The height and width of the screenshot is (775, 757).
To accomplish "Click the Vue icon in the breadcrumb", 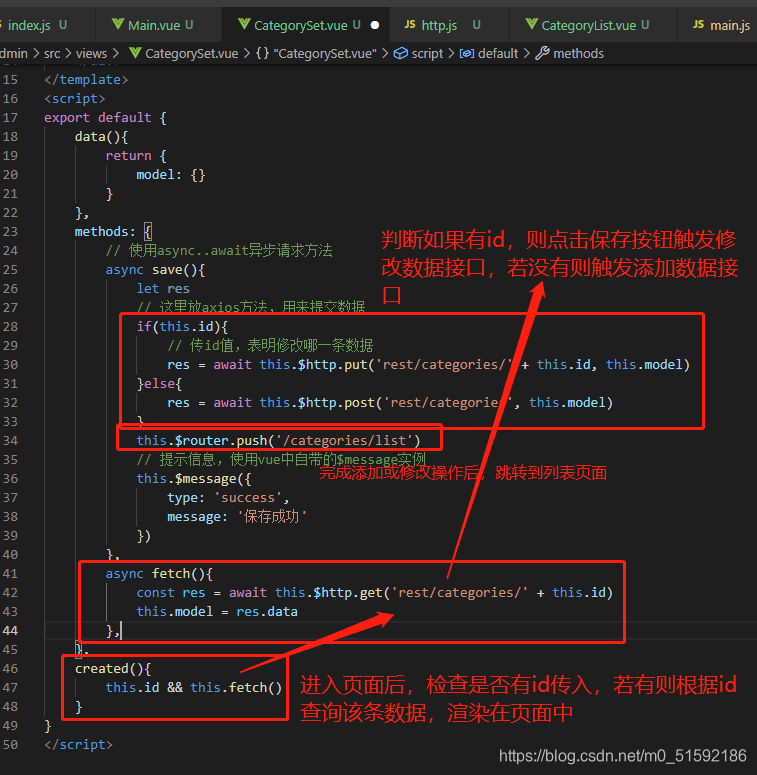I will pyautogui.click(x=135, y=53).
